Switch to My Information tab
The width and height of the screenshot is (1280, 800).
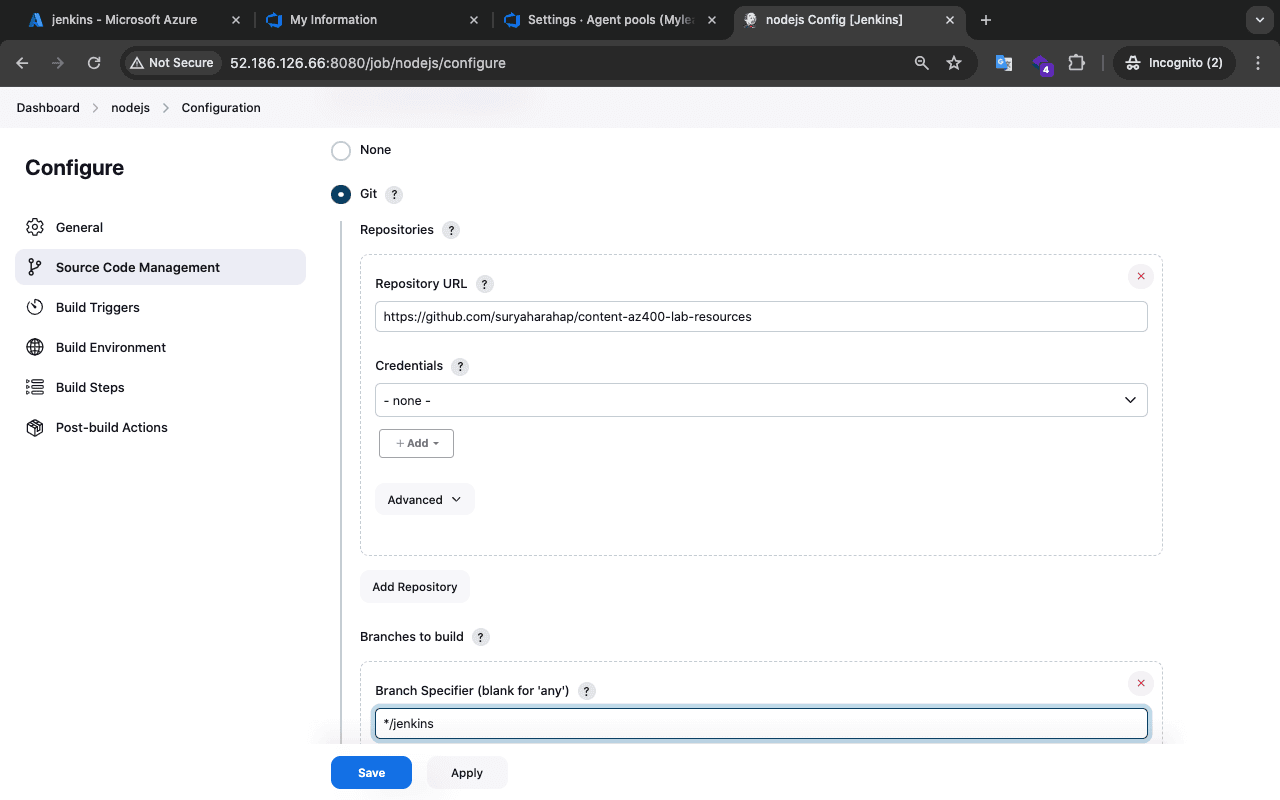point(370,20)
